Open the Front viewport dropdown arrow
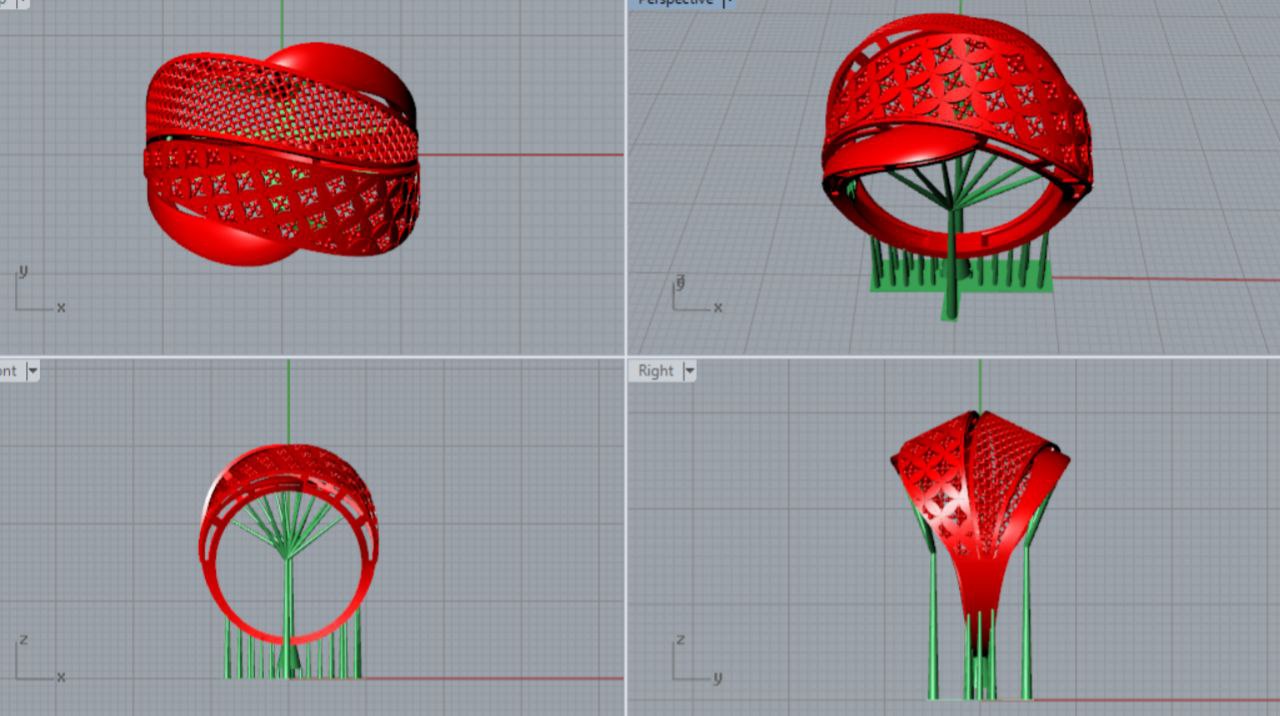The image size is (1280, 716). tap(32, 371)
